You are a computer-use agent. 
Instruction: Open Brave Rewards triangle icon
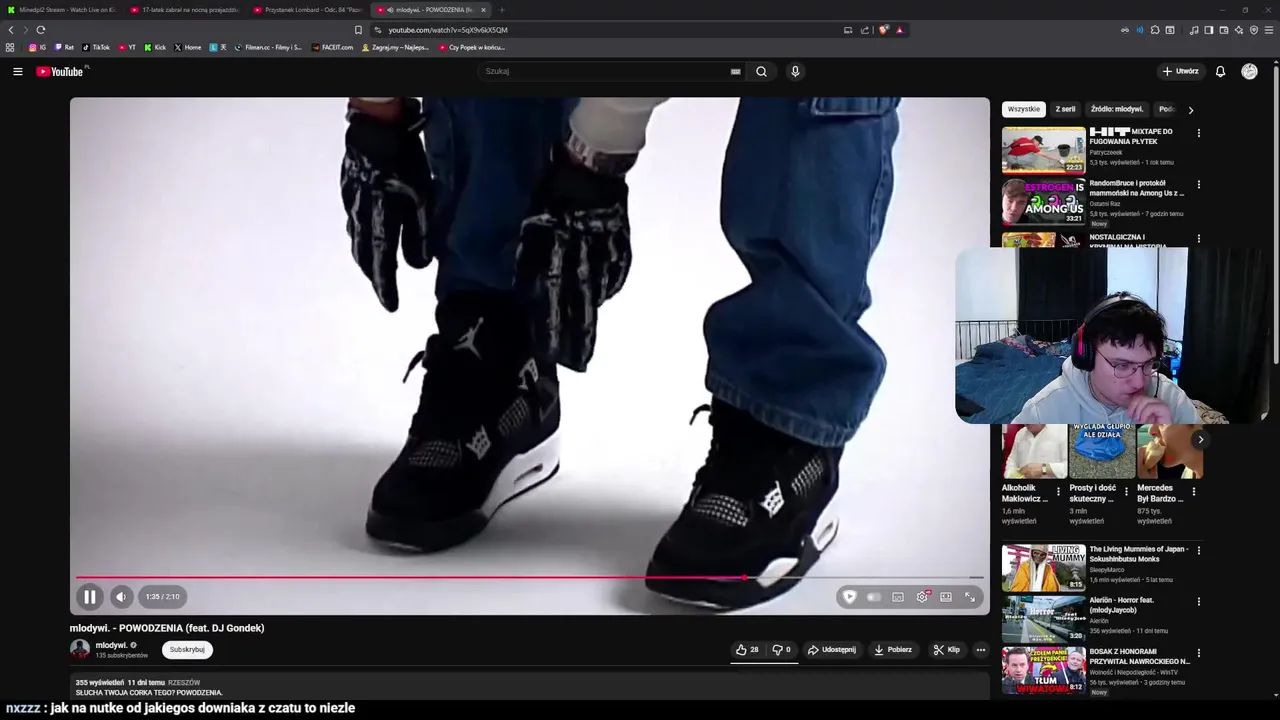point(900,30)
